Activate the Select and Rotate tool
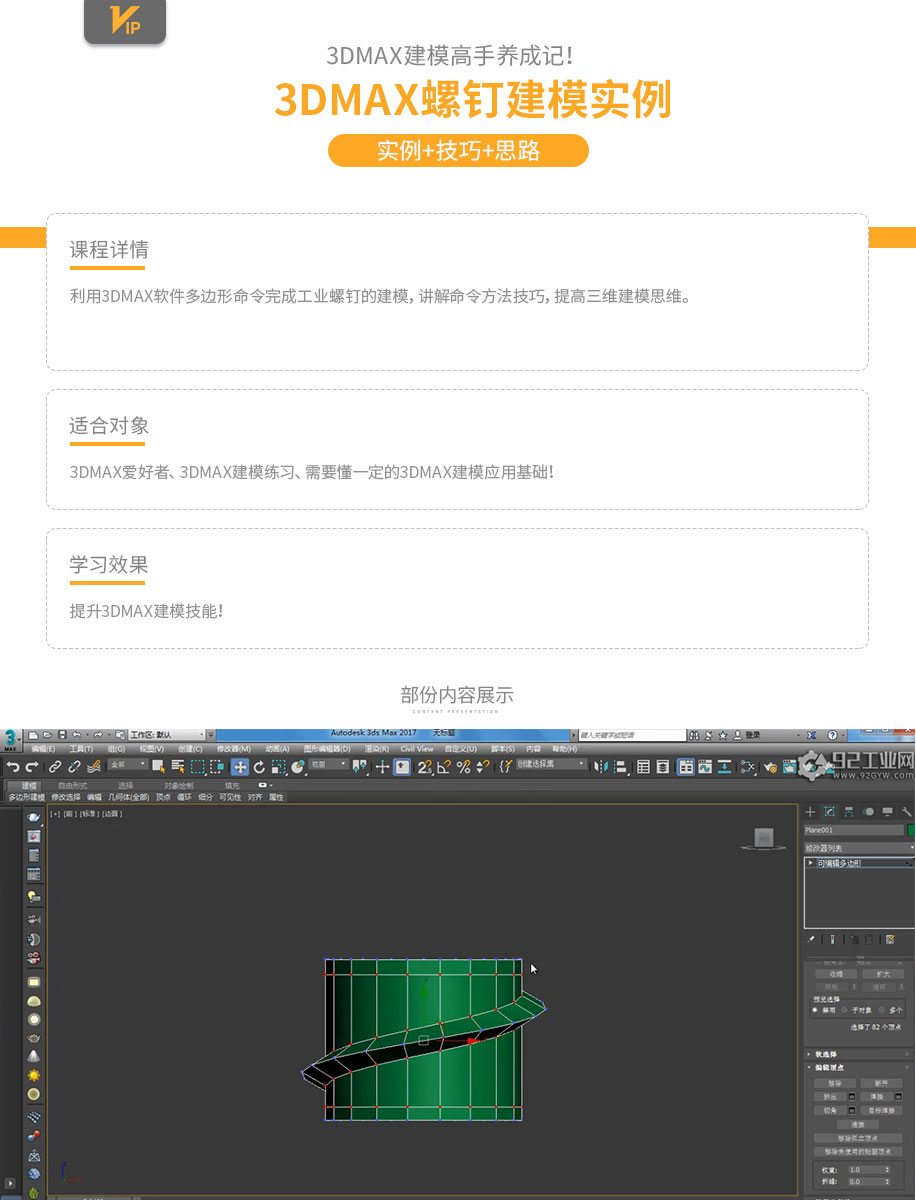The image size is (916, 1200). 259,767
